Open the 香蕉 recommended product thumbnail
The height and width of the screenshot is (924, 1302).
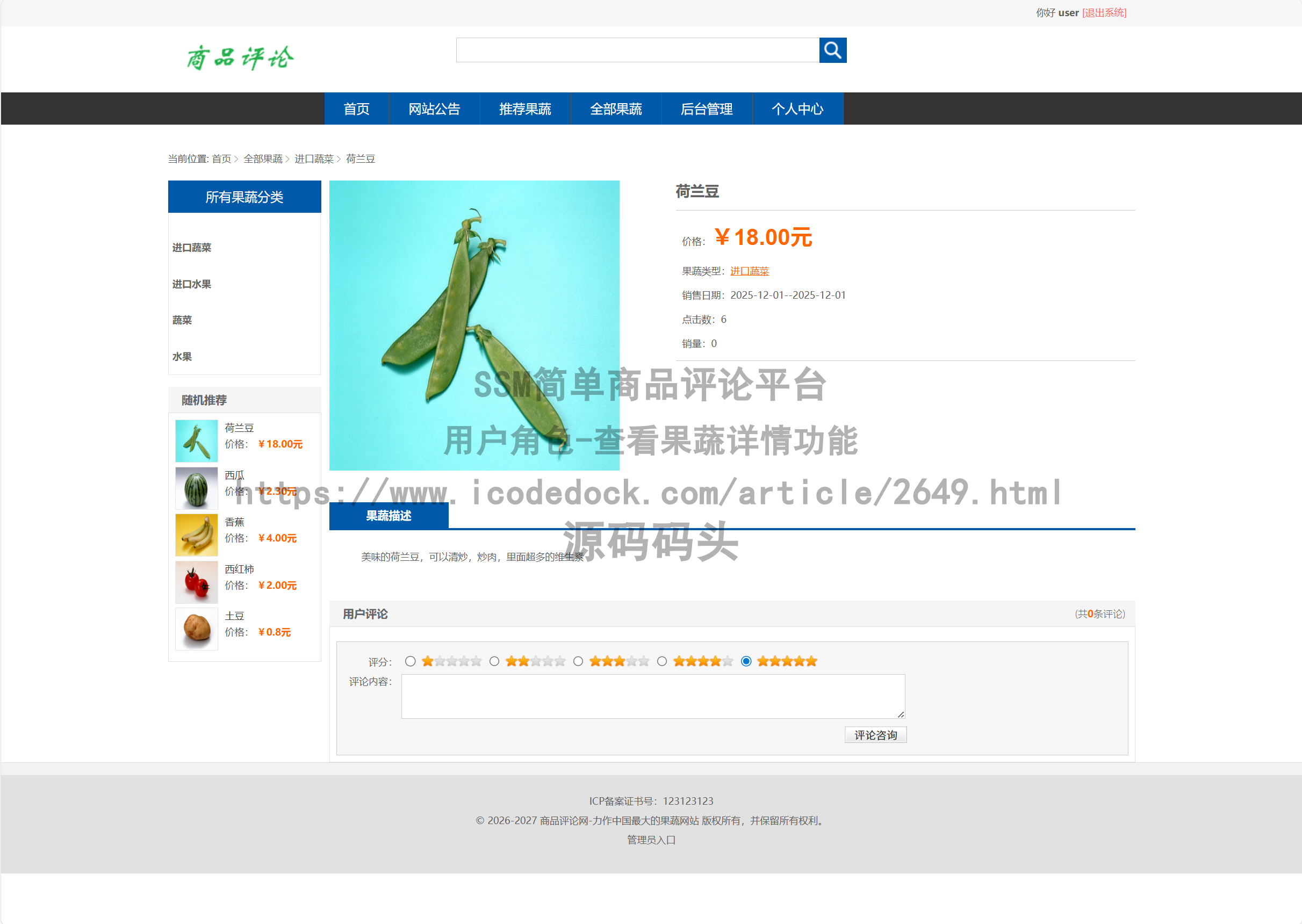pyautogui.click(x=196, y=535)
